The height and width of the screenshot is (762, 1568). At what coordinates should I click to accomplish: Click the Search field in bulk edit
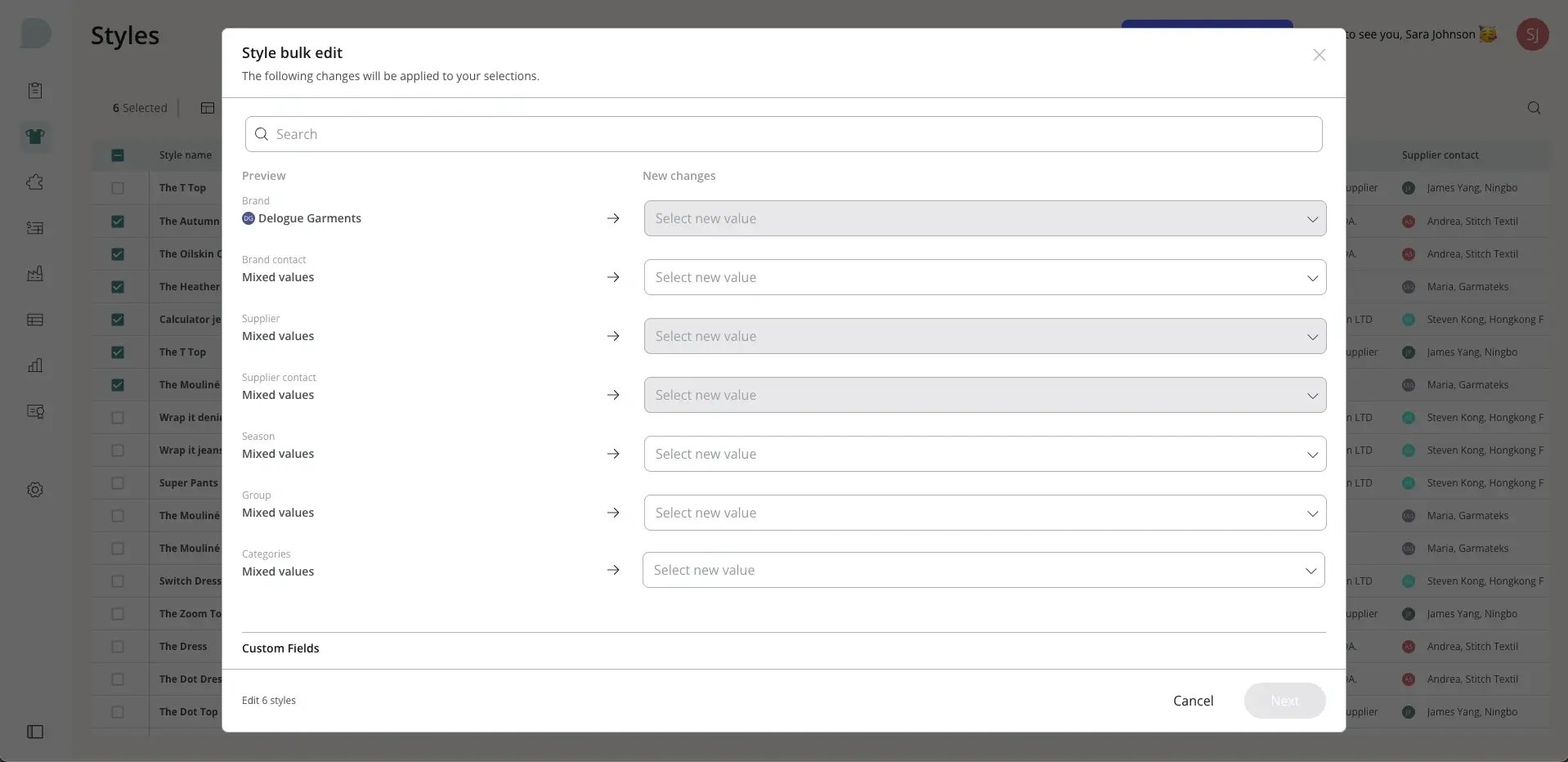pyautogui.click(x=783, y=134)
